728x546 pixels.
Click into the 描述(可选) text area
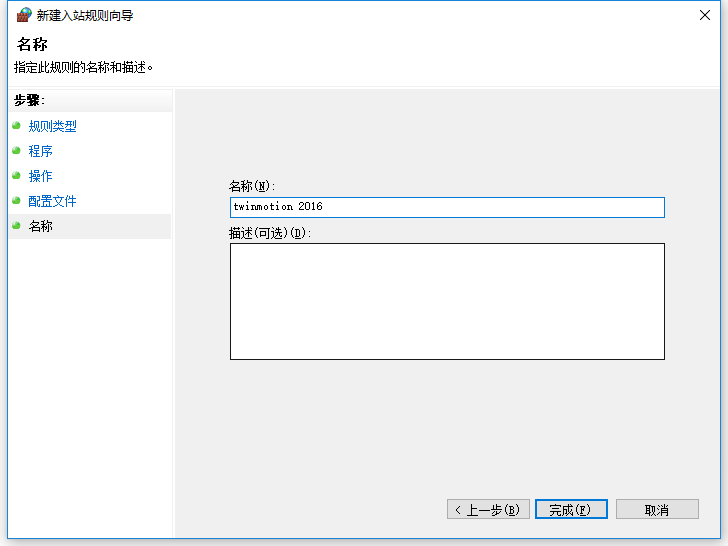click(447, 301)
